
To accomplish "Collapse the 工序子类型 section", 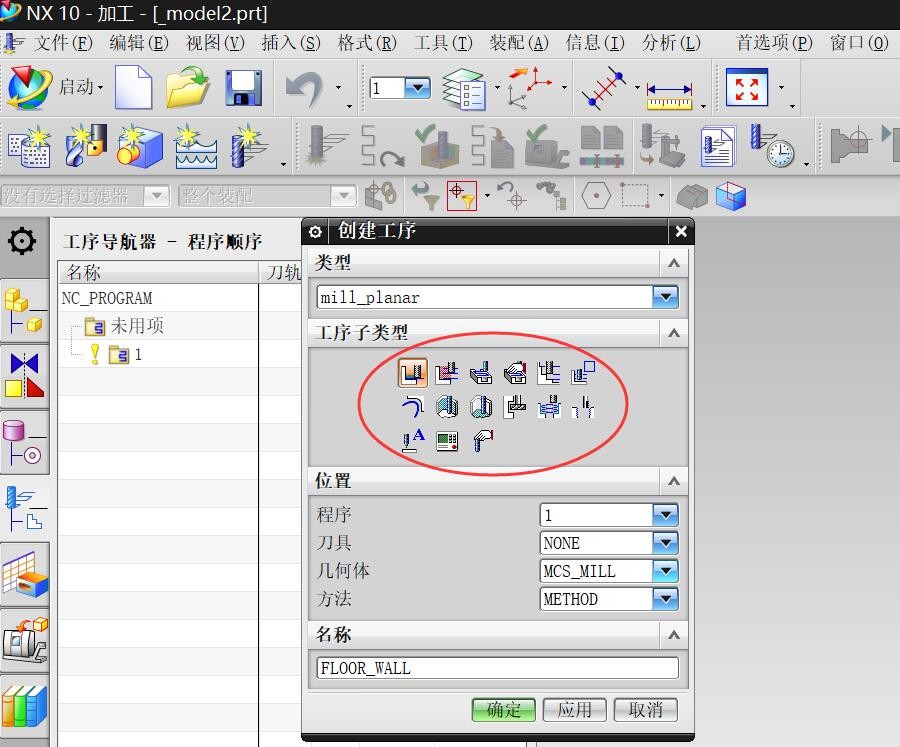I will click(674, 332).
